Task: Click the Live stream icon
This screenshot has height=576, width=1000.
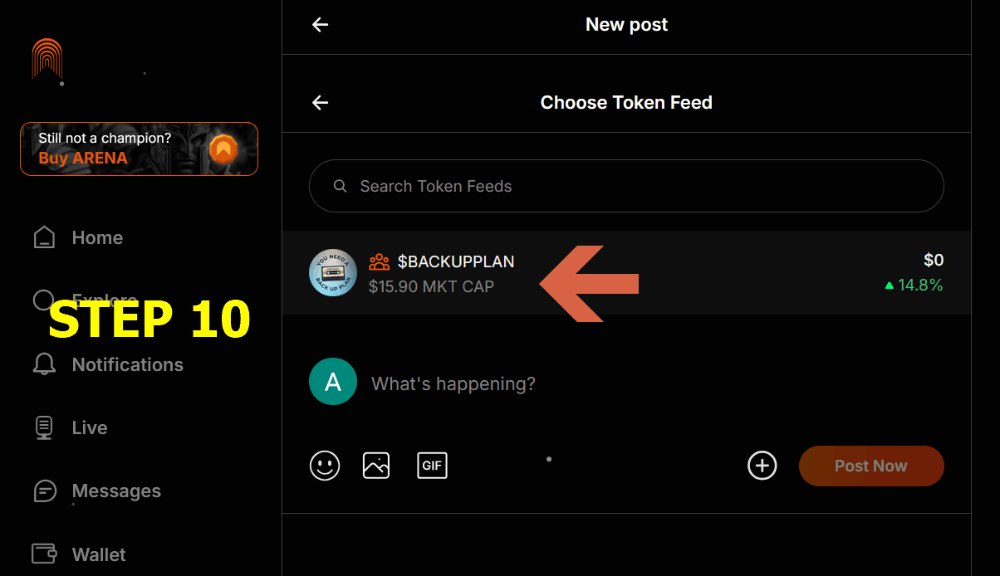Action: point(44,428)
